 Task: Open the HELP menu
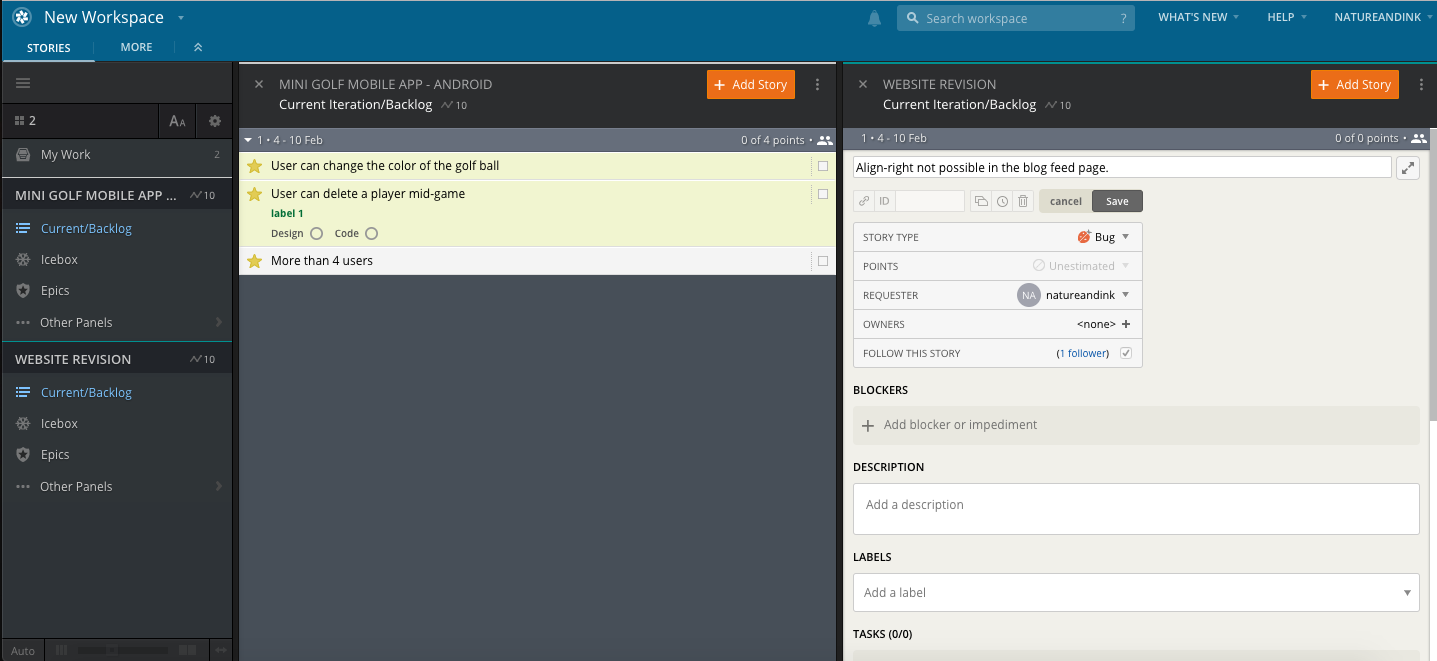point(1286,17)
